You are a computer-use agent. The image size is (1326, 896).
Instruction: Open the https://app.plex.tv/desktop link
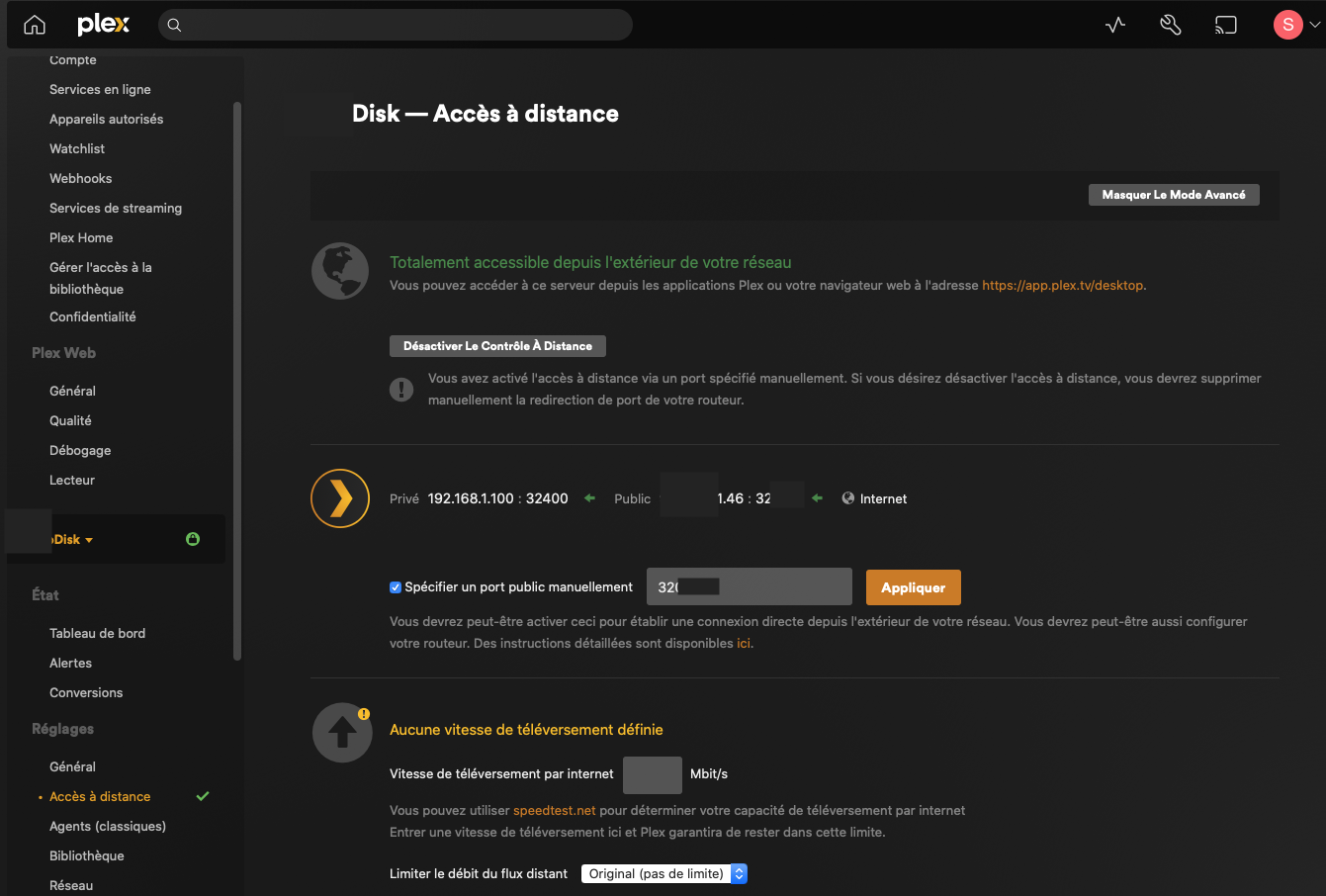[1062, 286]
